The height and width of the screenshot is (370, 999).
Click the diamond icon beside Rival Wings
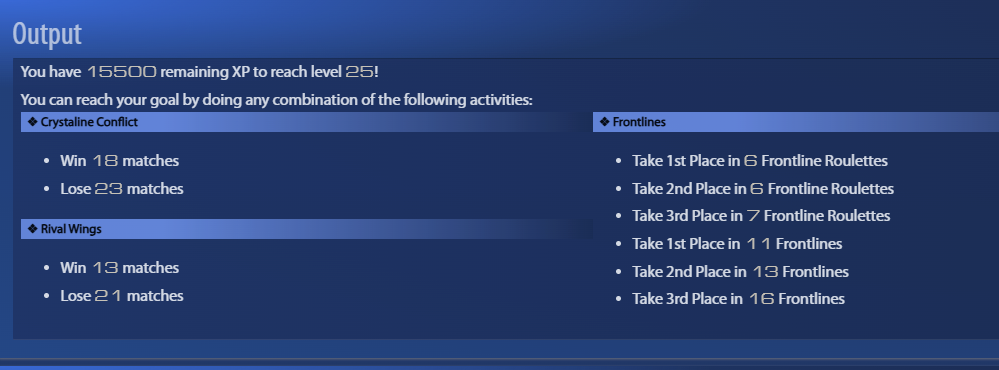(x=32, y=229)
